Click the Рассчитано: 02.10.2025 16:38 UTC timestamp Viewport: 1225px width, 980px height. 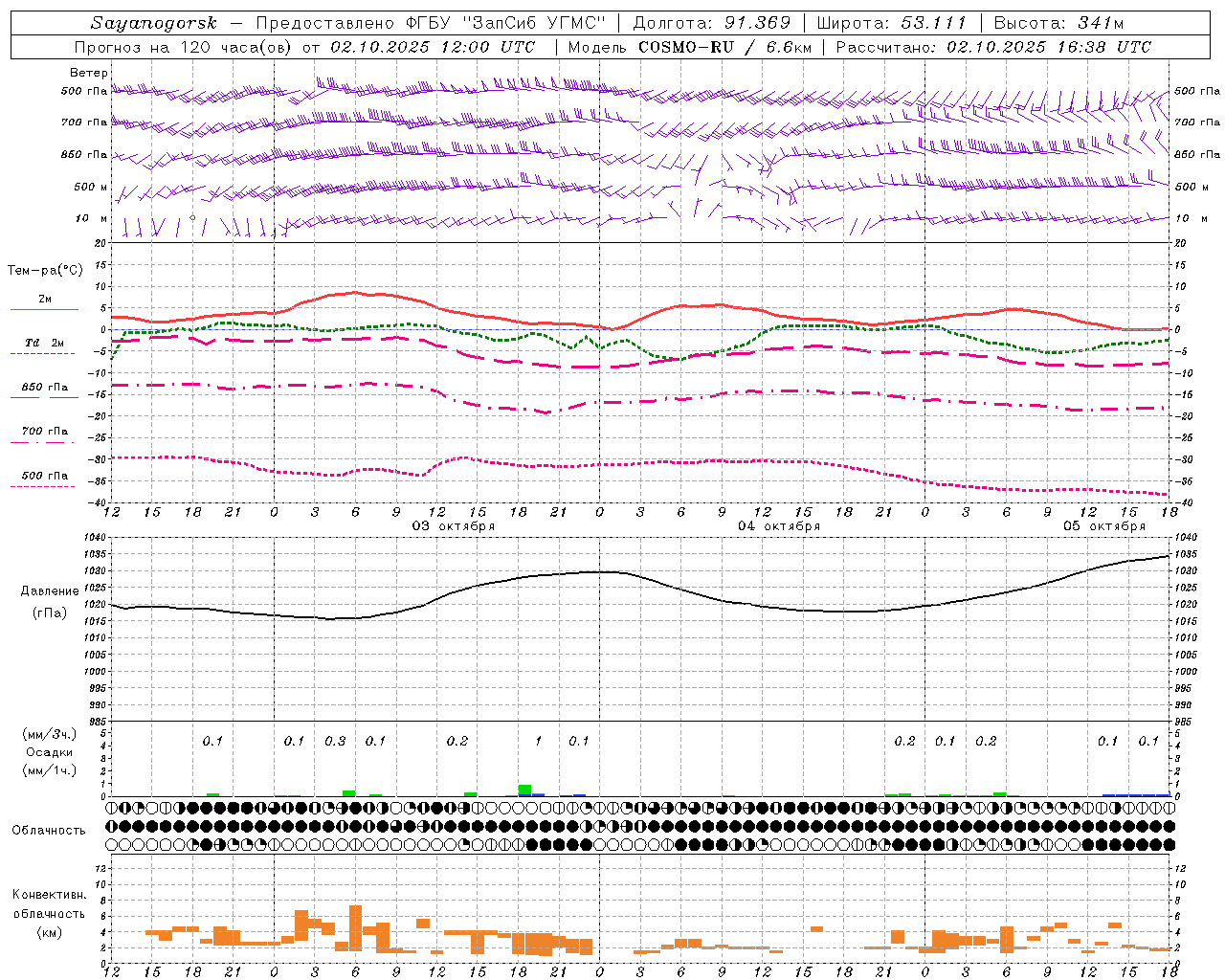(x=993, y=47)
